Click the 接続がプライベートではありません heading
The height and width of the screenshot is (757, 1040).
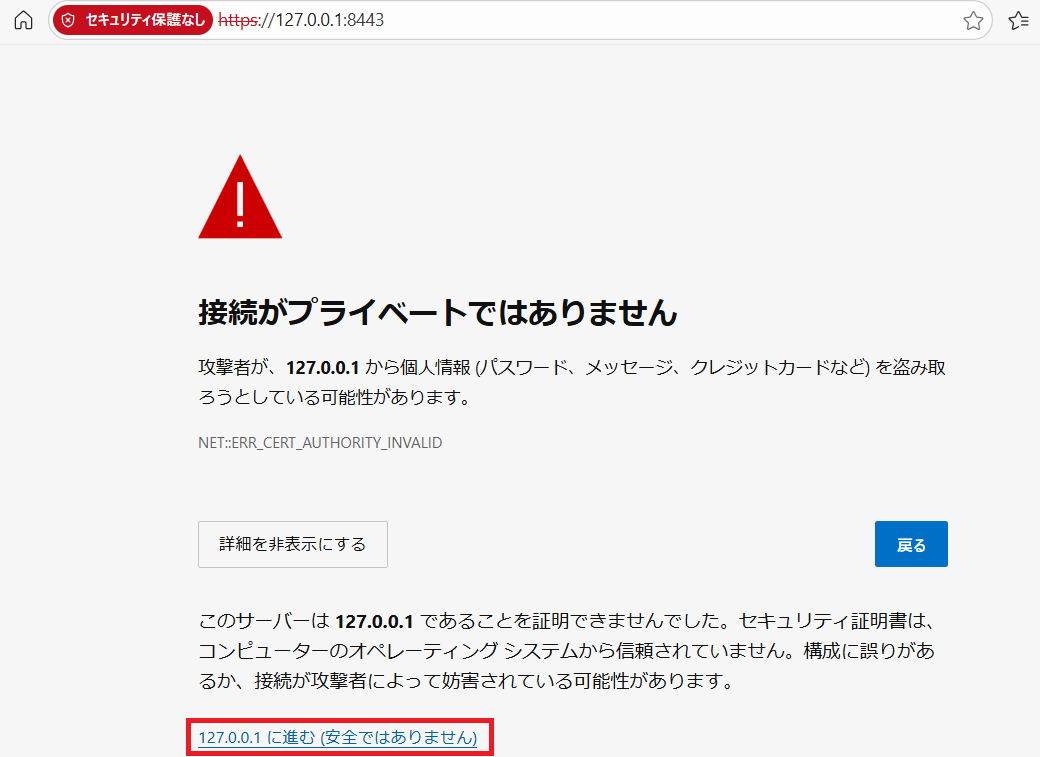438,313
